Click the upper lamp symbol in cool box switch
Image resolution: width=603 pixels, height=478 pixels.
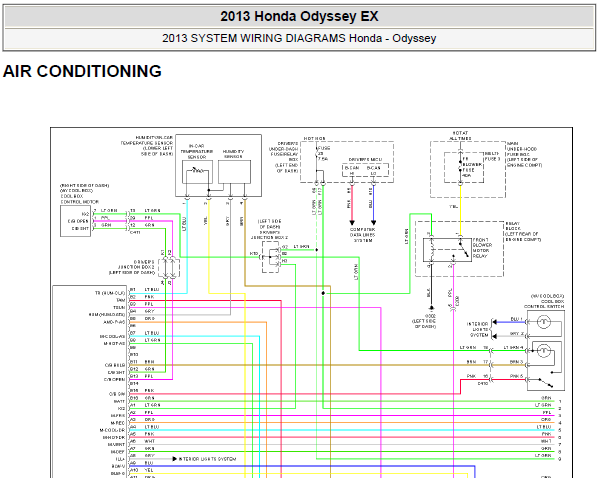click(543, 322)
